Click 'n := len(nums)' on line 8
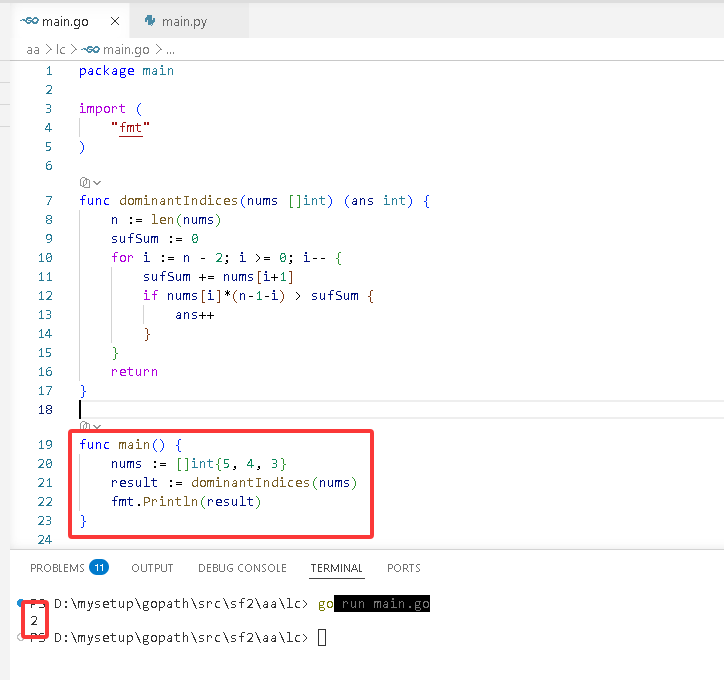This screenshot has height=680, width=724. 166,220
